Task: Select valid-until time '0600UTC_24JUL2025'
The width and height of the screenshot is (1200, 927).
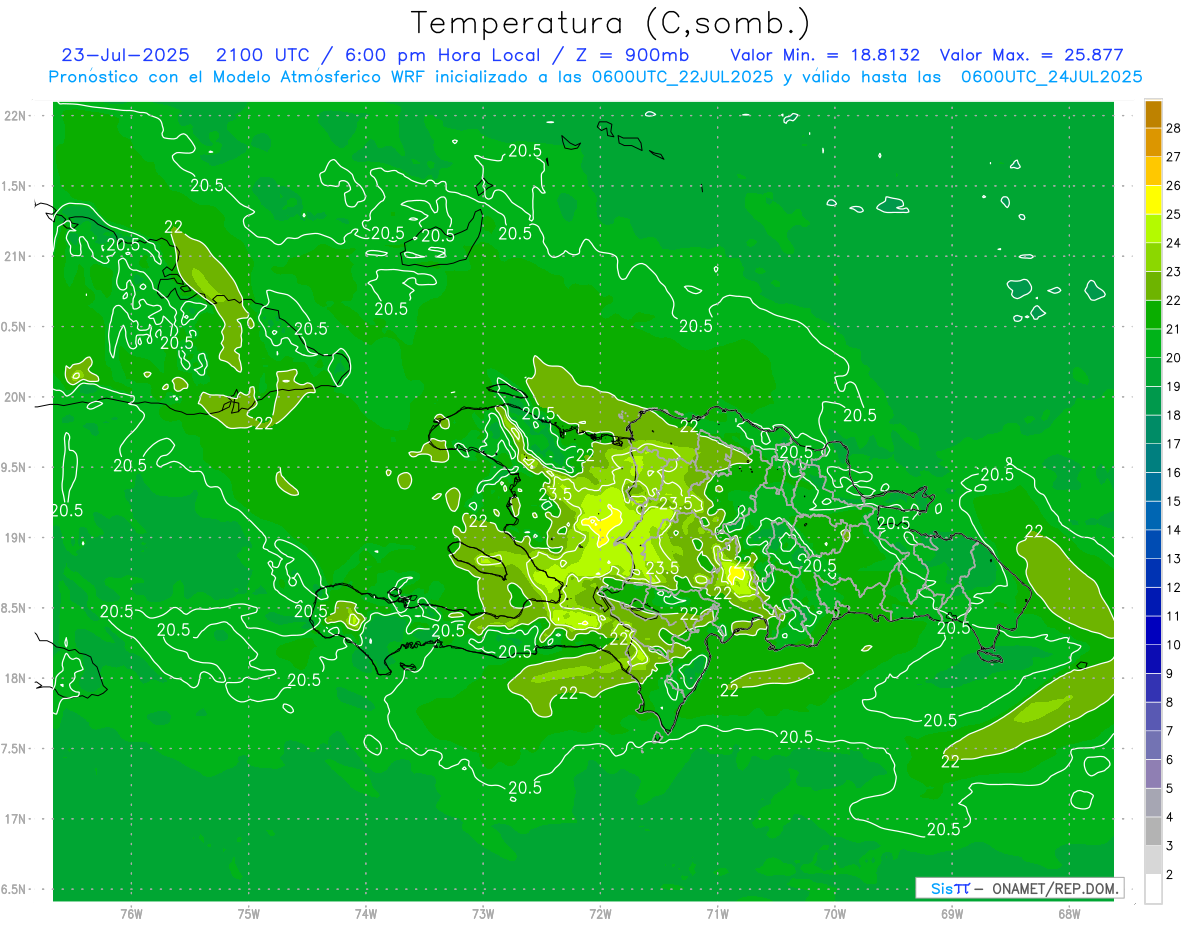Action: point(1051,76)
